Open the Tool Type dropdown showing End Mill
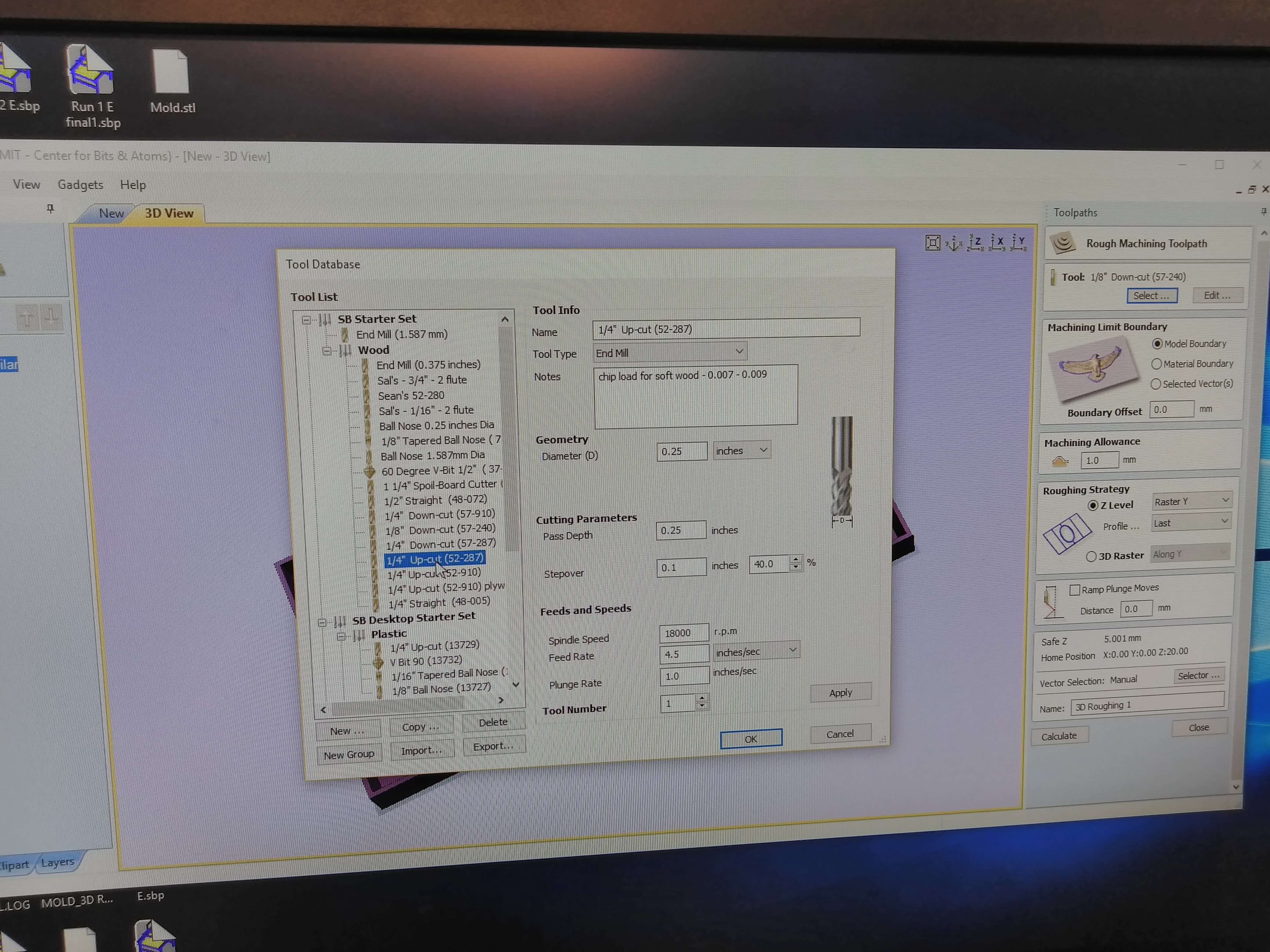 pyautogui.click(x=669, y=352)
